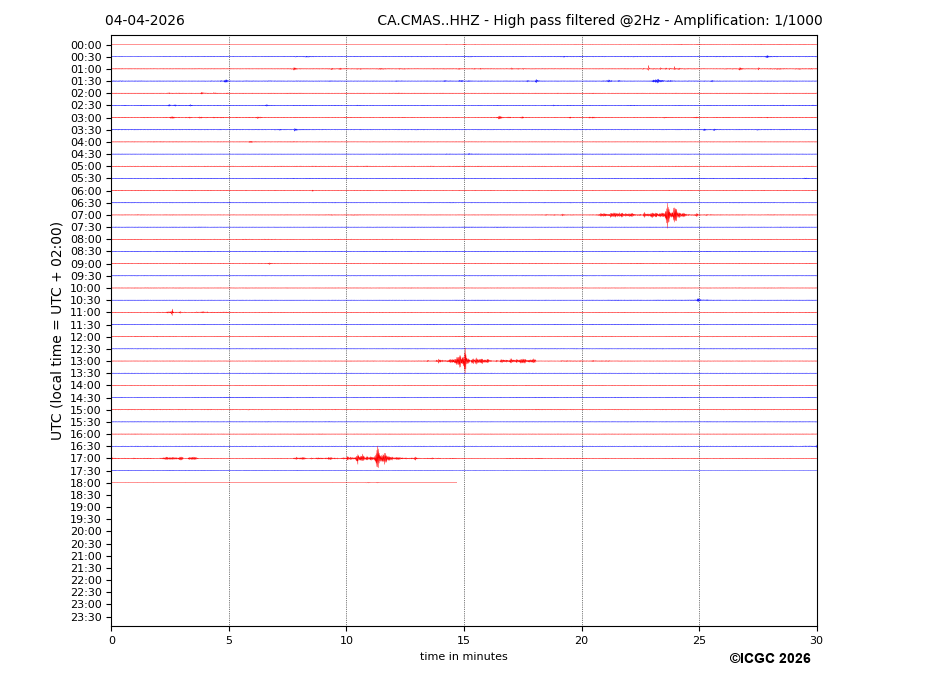
Task: Click the large seismic burst on 07:00 trace
Action: click(x=668, y=215)
